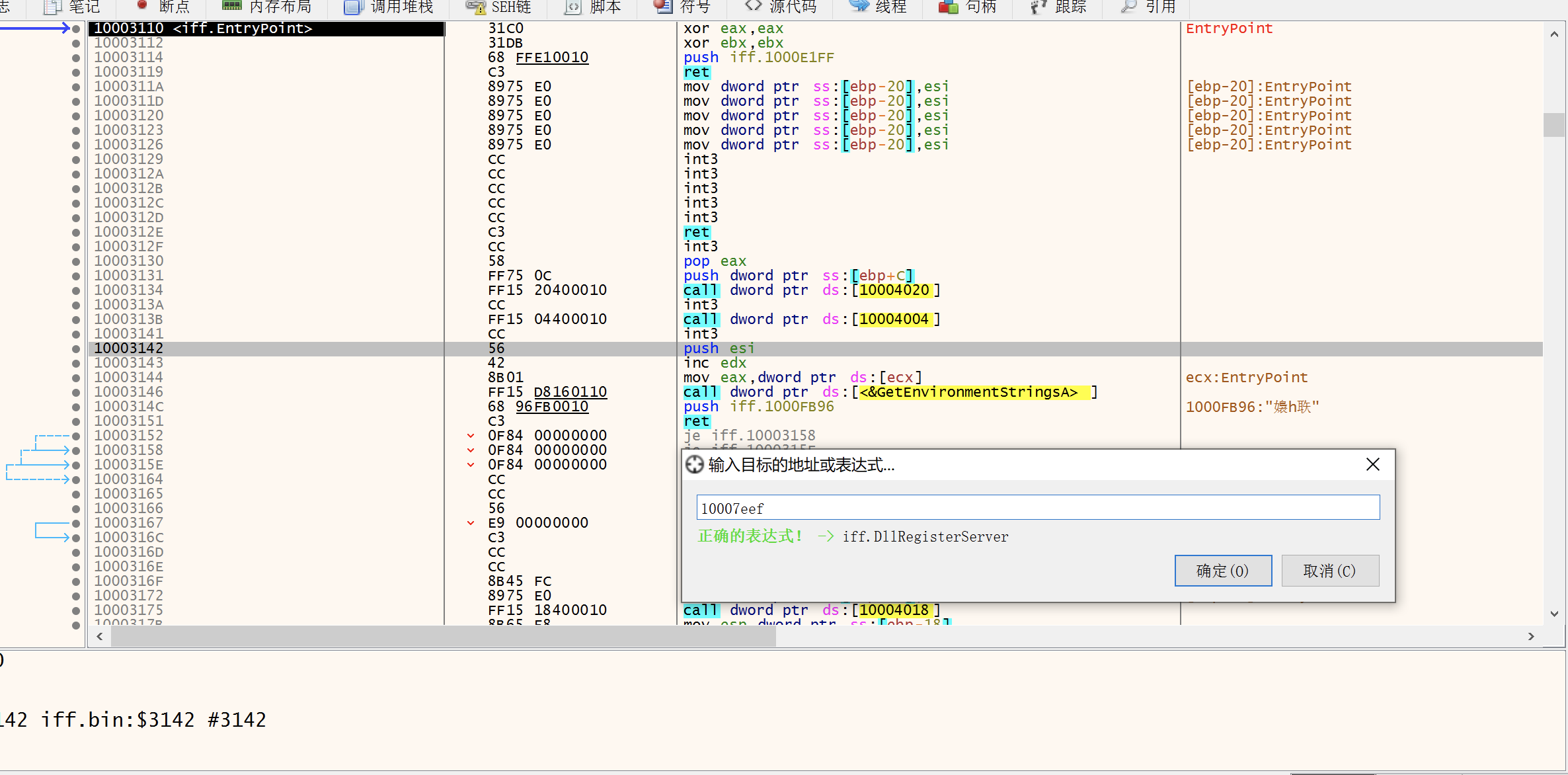Image resolution: width=1568 pixels, height=775 pixels.
Task: Open the 跟踪 trace tab
Action: [x=1058, y=7]
